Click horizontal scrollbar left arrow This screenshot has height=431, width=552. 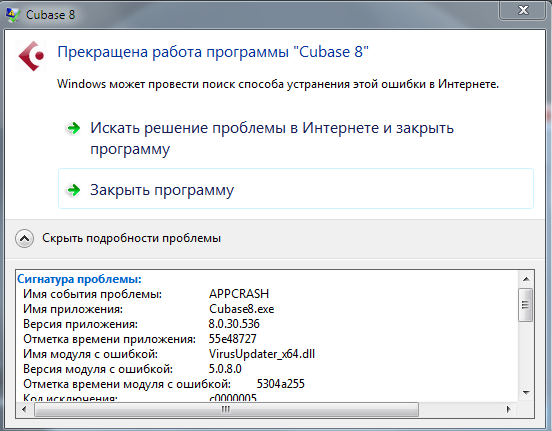click(x=24, y=410)
